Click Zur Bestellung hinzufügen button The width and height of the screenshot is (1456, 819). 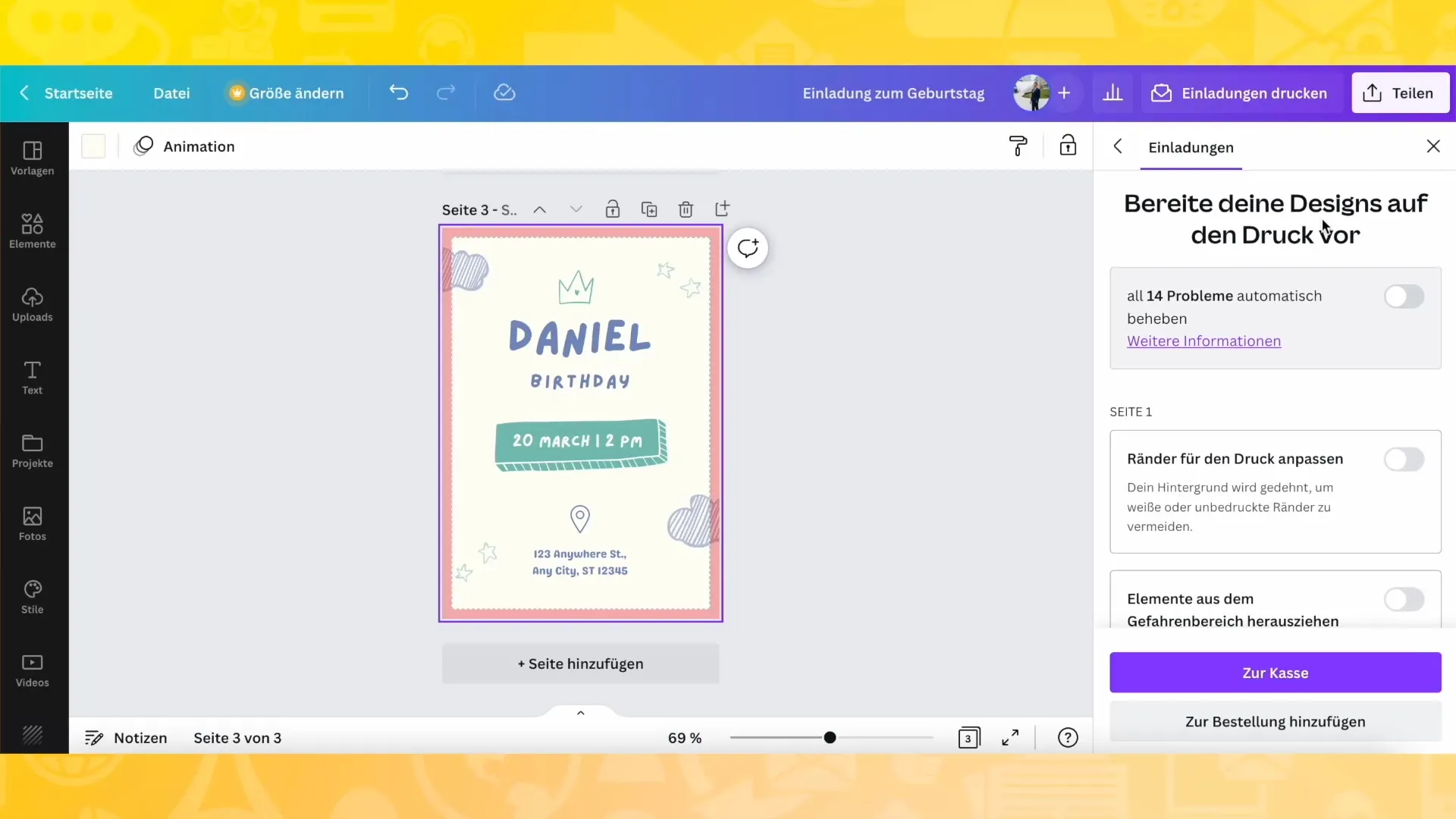(1275, 722)
